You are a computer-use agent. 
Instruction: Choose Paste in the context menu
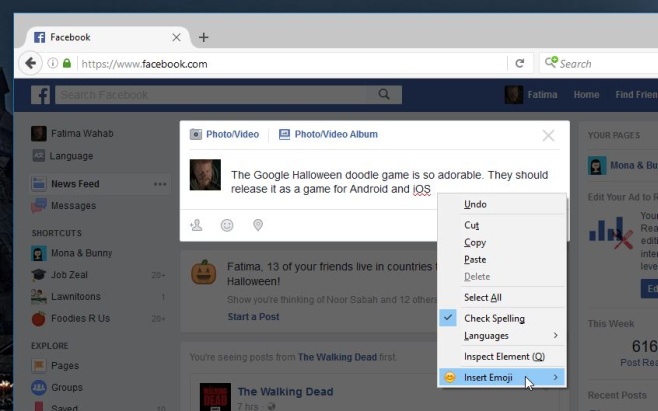[502, 259]
